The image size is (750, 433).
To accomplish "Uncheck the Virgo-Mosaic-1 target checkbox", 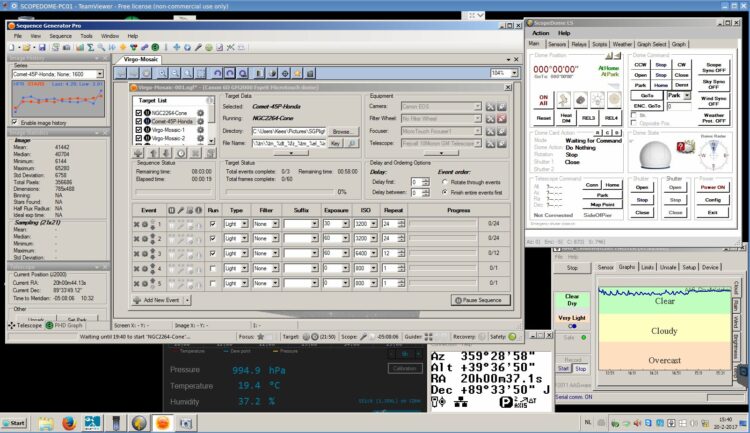I will [x=139, y=130].
